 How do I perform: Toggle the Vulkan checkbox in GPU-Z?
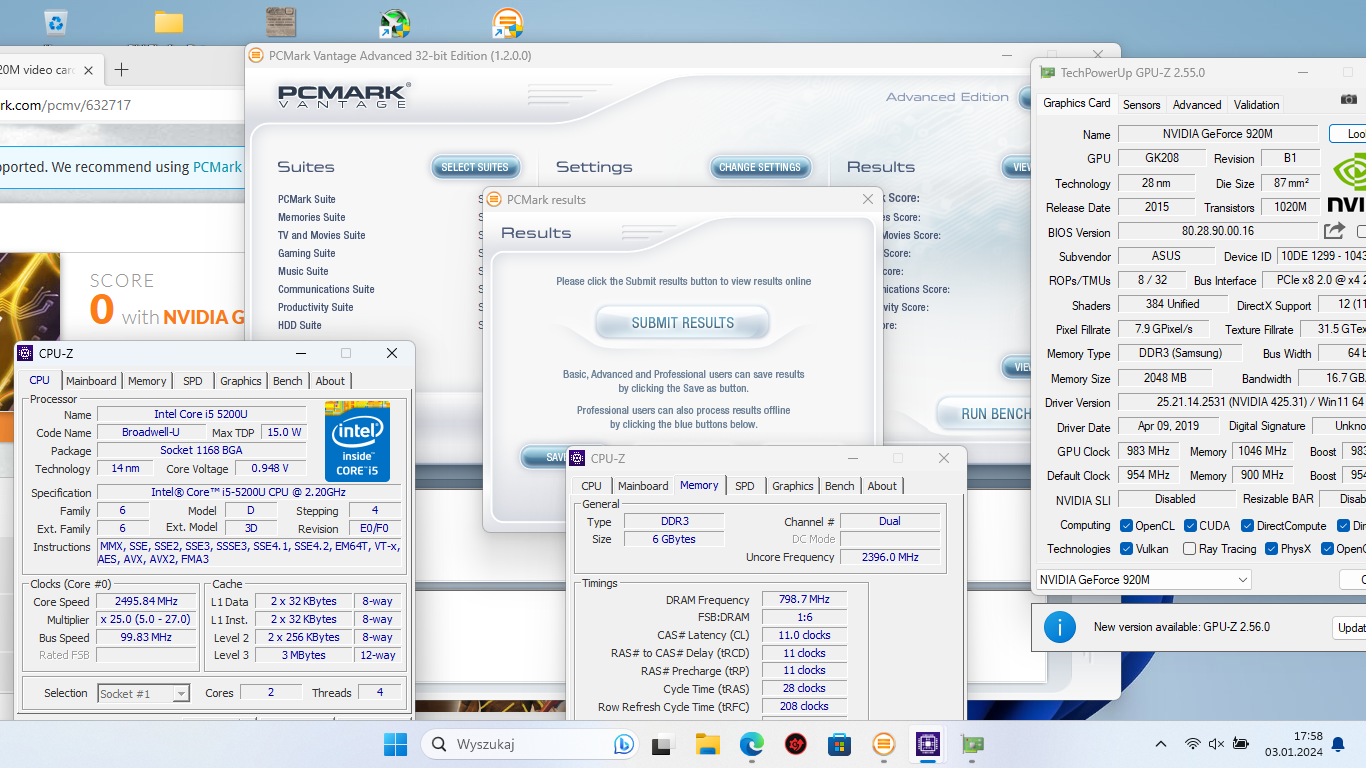pyautogui.click(x=1127, y=549)
